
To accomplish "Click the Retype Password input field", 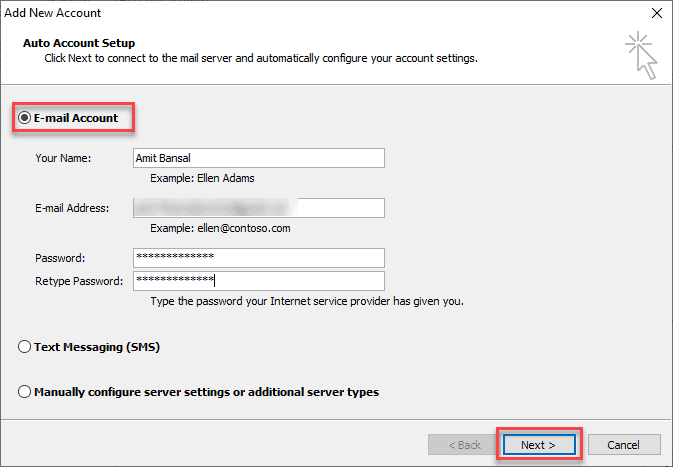I will (x=259, y=281).
